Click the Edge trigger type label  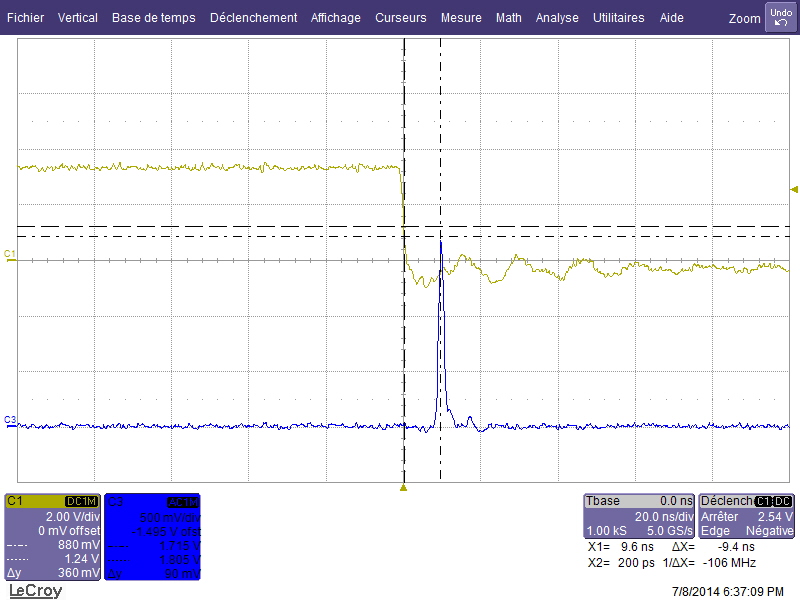point(713,531)
